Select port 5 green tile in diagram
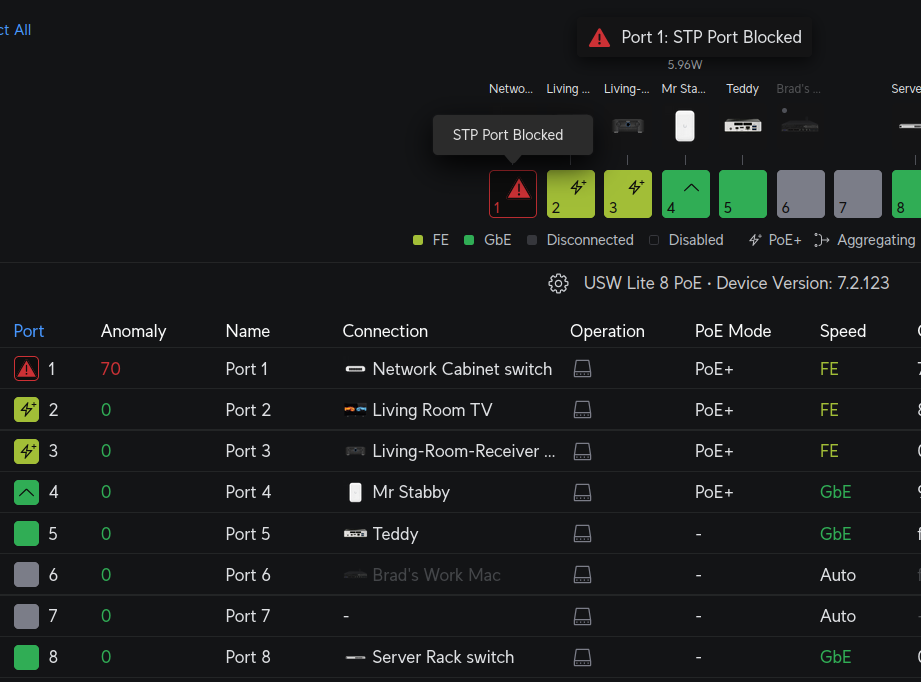Image resolution: width=921 pixels, height=682 pixels. 742,194
